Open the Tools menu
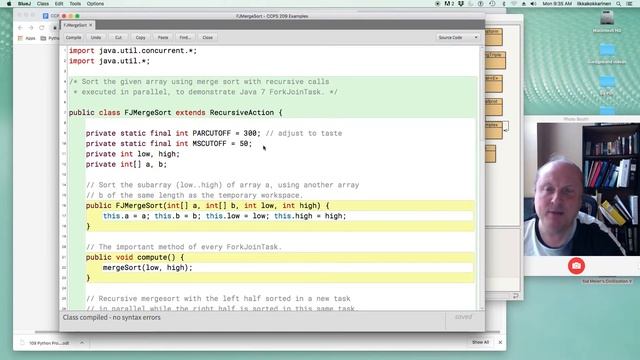 (x=75, y=4)
